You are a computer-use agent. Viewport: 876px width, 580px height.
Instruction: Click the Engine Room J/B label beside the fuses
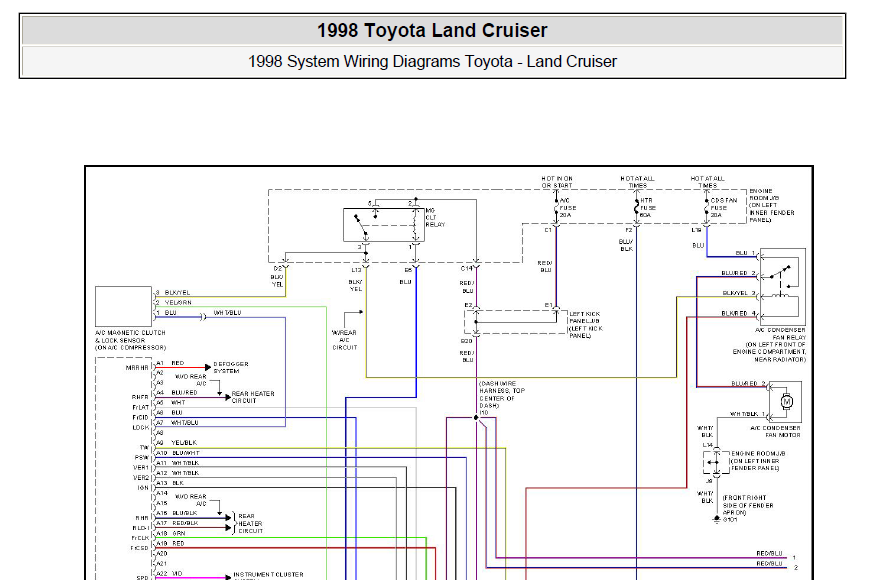[x=772, y=206]
